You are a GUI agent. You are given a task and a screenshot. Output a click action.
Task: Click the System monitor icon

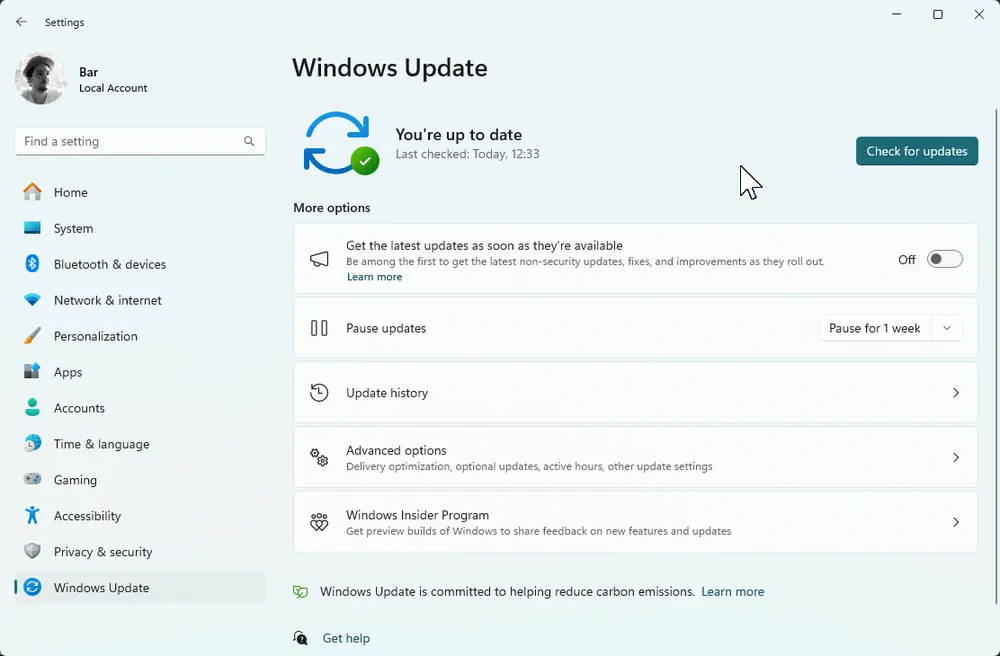(32, 228)
